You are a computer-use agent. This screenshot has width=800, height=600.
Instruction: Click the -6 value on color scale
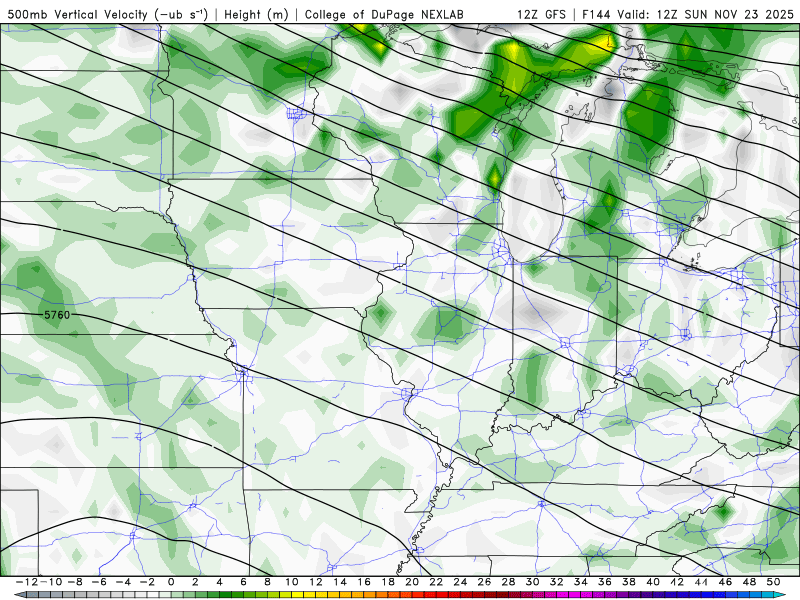point(98,582)
